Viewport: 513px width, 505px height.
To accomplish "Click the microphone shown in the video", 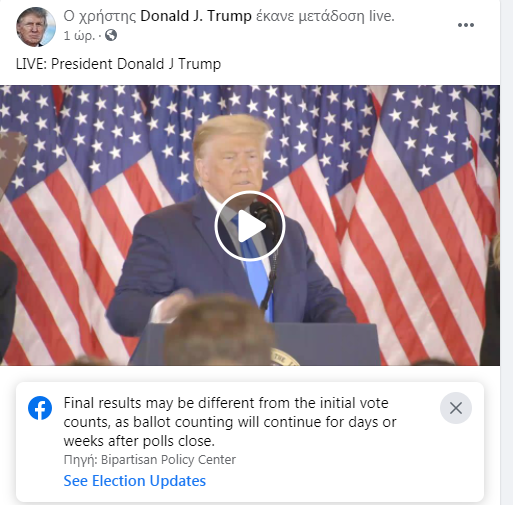I will 264,213.
